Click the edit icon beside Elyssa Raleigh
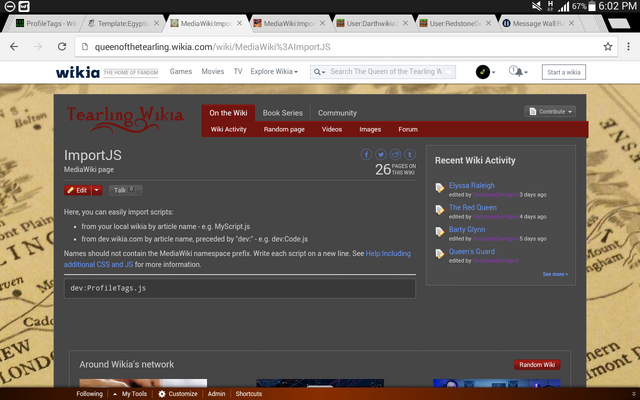Screen dimensions: 640x400 (440, 188)
